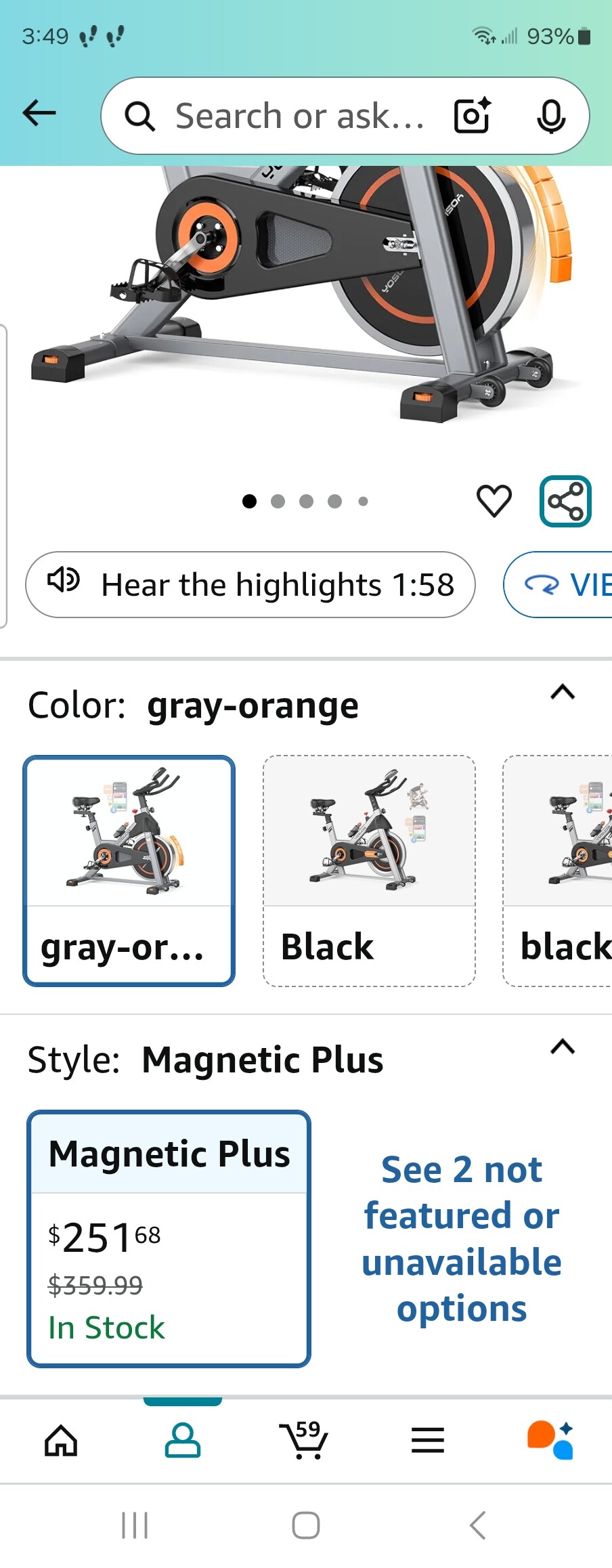This screenshot has height=1568, width=612.
Task: Go to Amazon home tab
Action: 61,1440
